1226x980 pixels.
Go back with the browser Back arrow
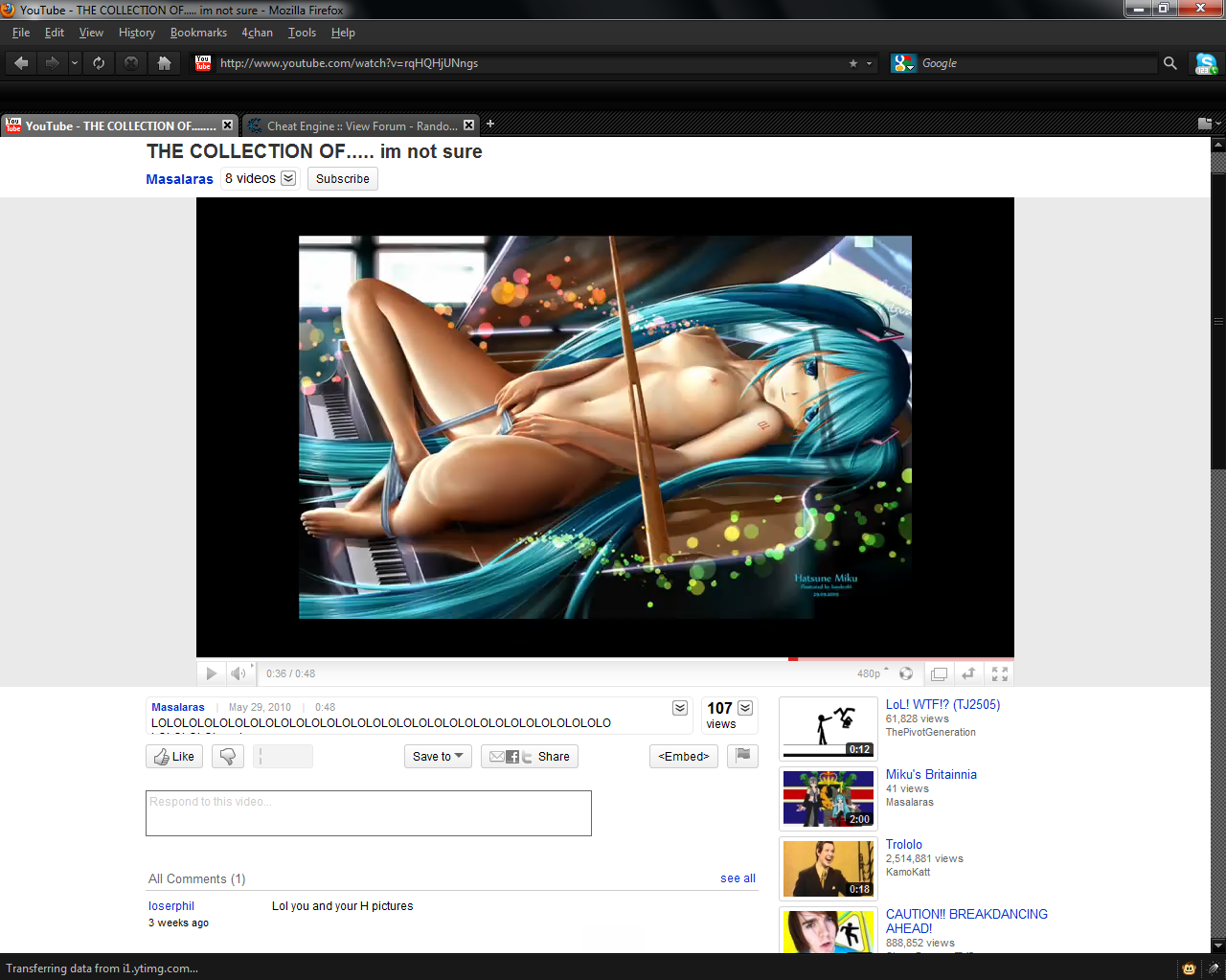(21, 63)
